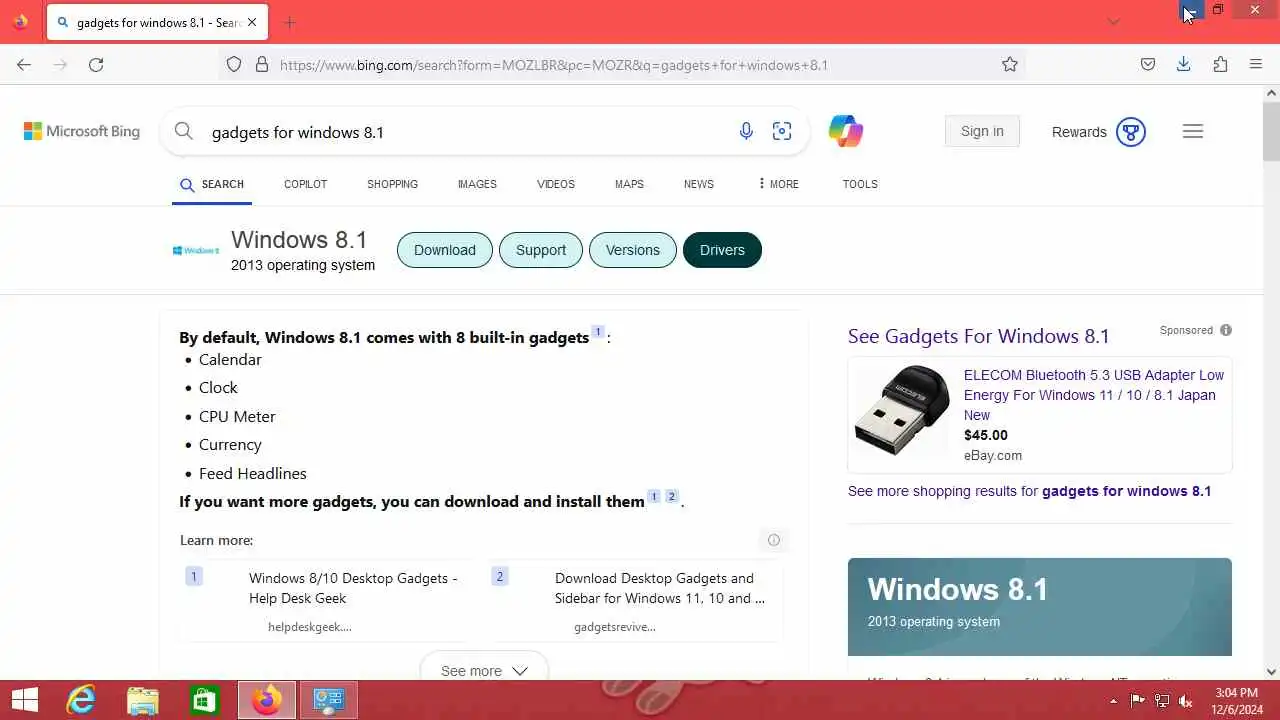Open the ELECOM Bluetooth USB Adapter link

1094,395
